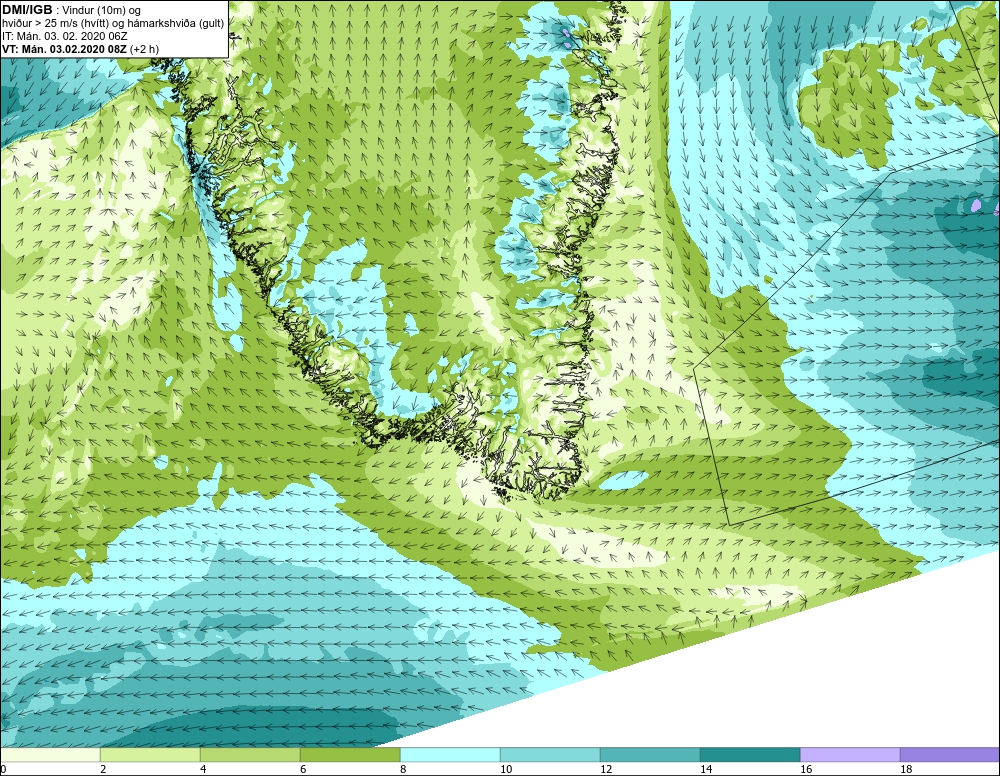Click the scale label '16' on the legend

(806, 769)
